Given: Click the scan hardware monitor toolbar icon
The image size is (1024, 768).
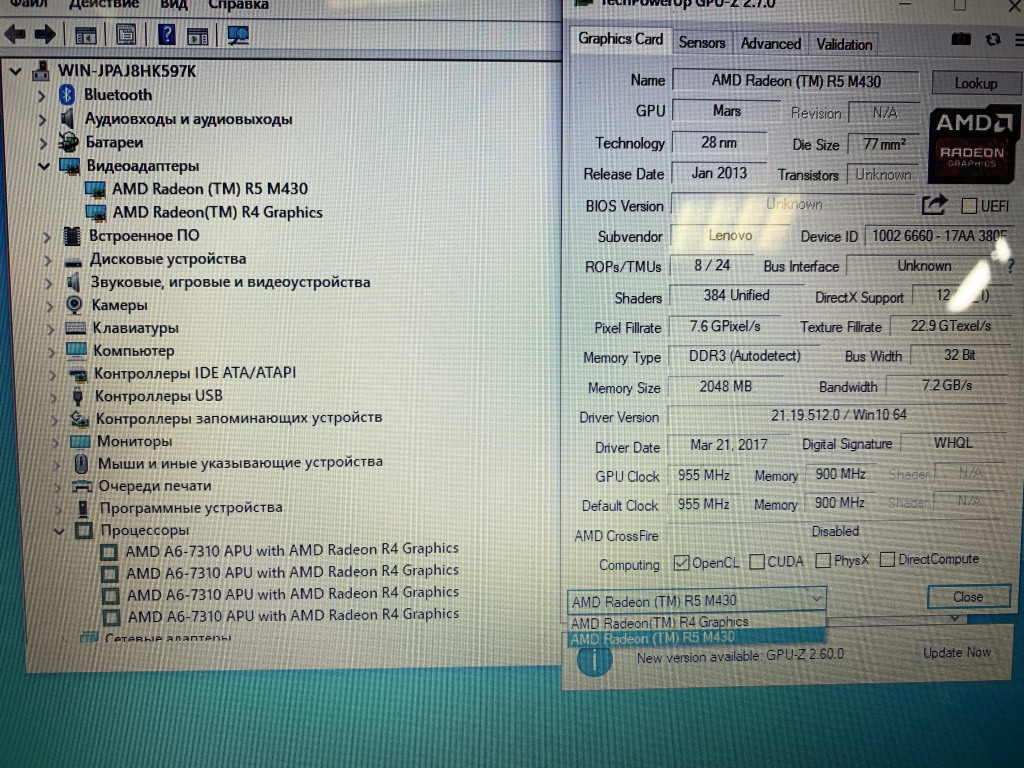Looking at the screenshot, I should [x=238, y=35].
